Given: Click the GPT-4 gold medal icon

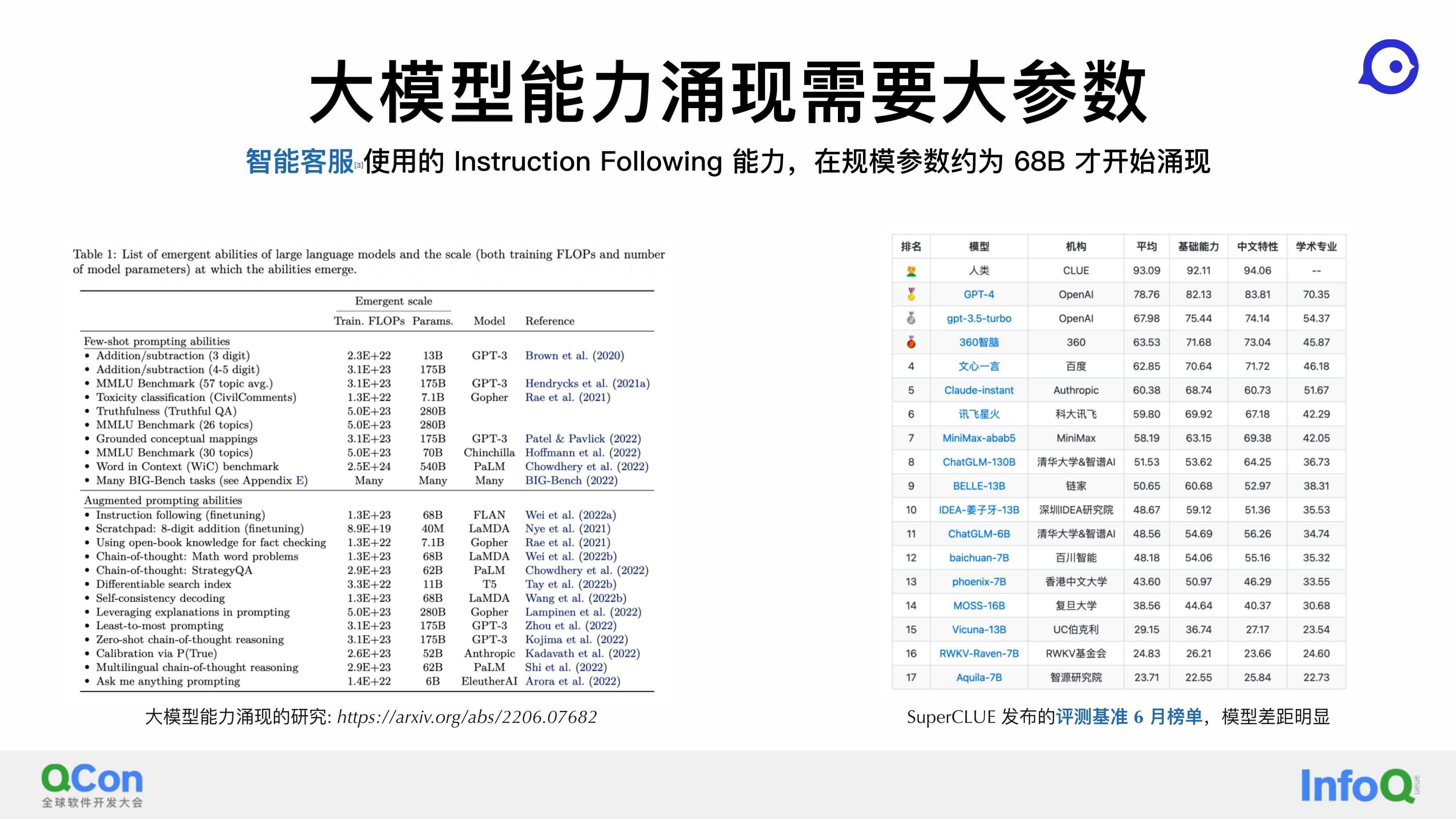Looking at the screenshot, I should (x=911, y=294).
